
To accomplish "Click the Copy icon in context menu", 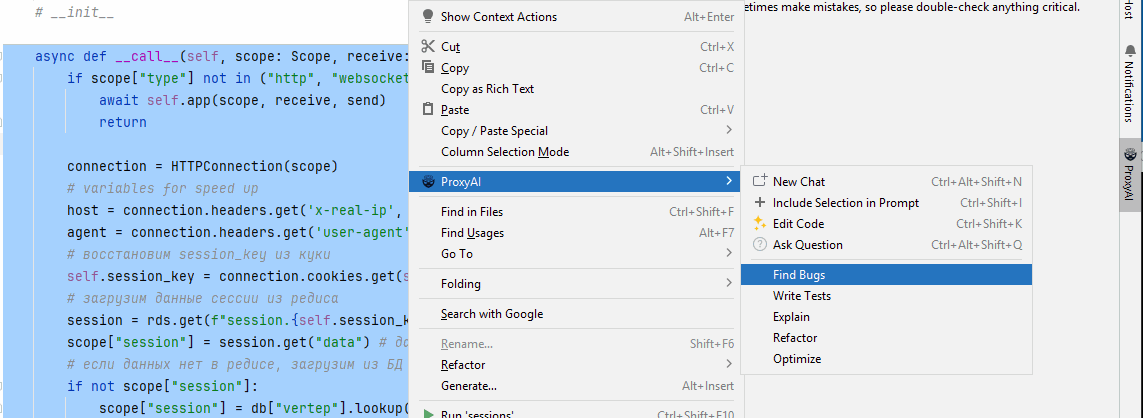I will coord(428,68).
